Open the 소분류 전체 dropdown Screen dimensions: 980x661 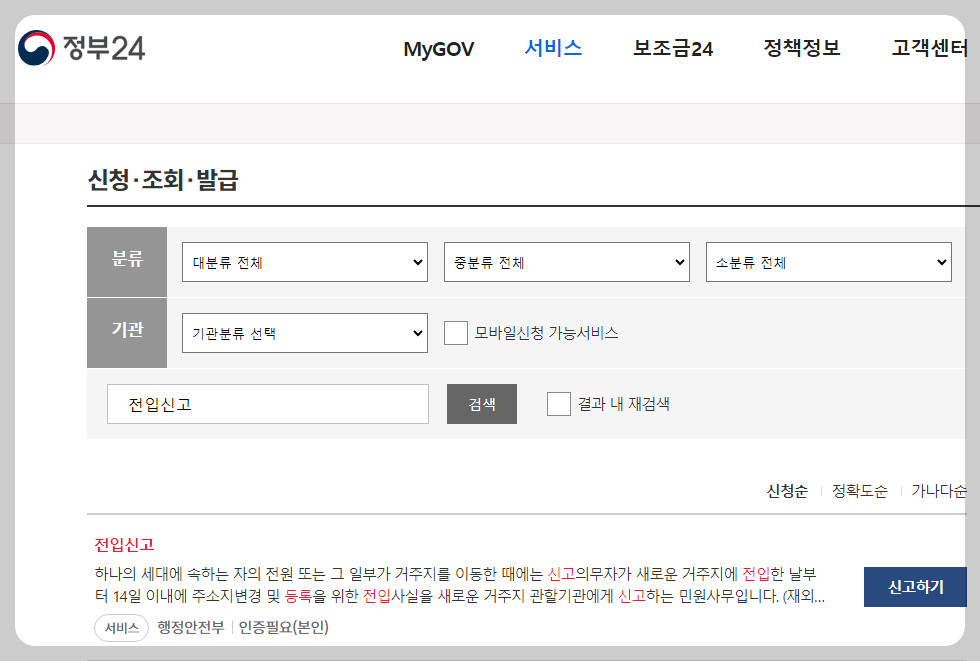[828, 261]
